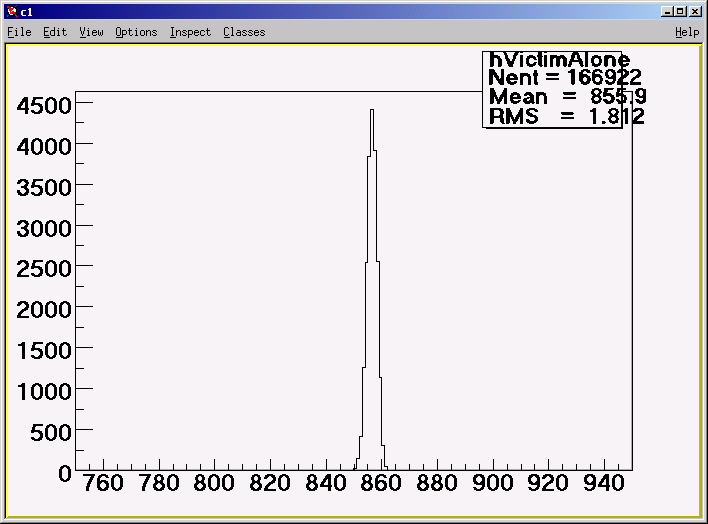
Task: Click the y-axis label 1000
Action: point(44,392)
